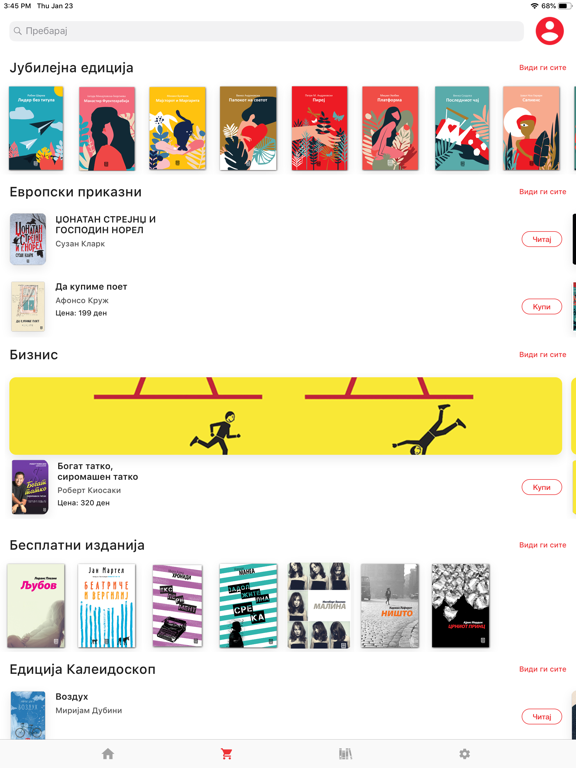Open the paper plane book cover
Screen dimensions: 576x768
[x=36, y=128]
